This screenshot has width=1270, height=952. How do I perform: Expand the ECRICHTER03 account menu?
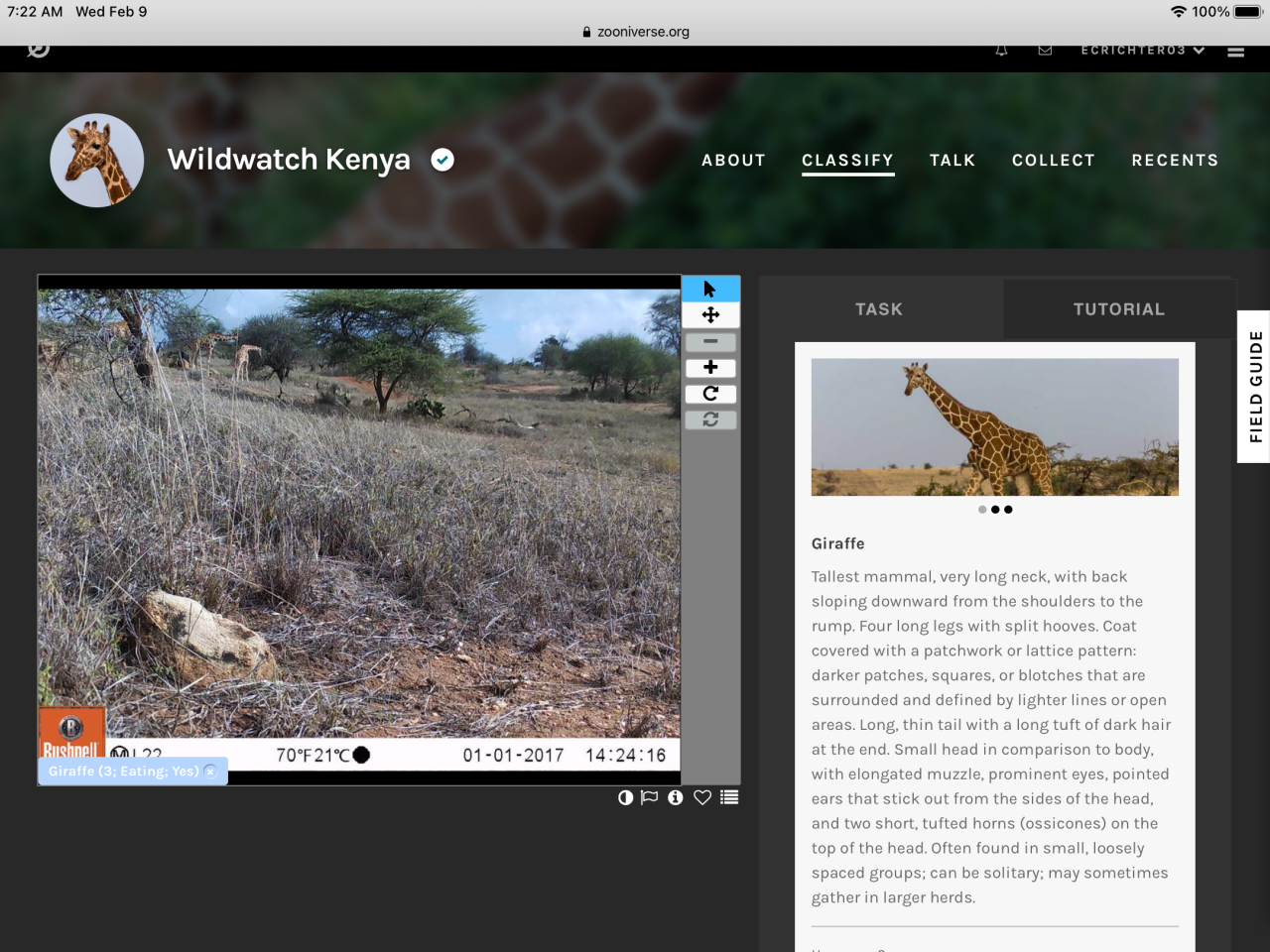coord(1143,51)
